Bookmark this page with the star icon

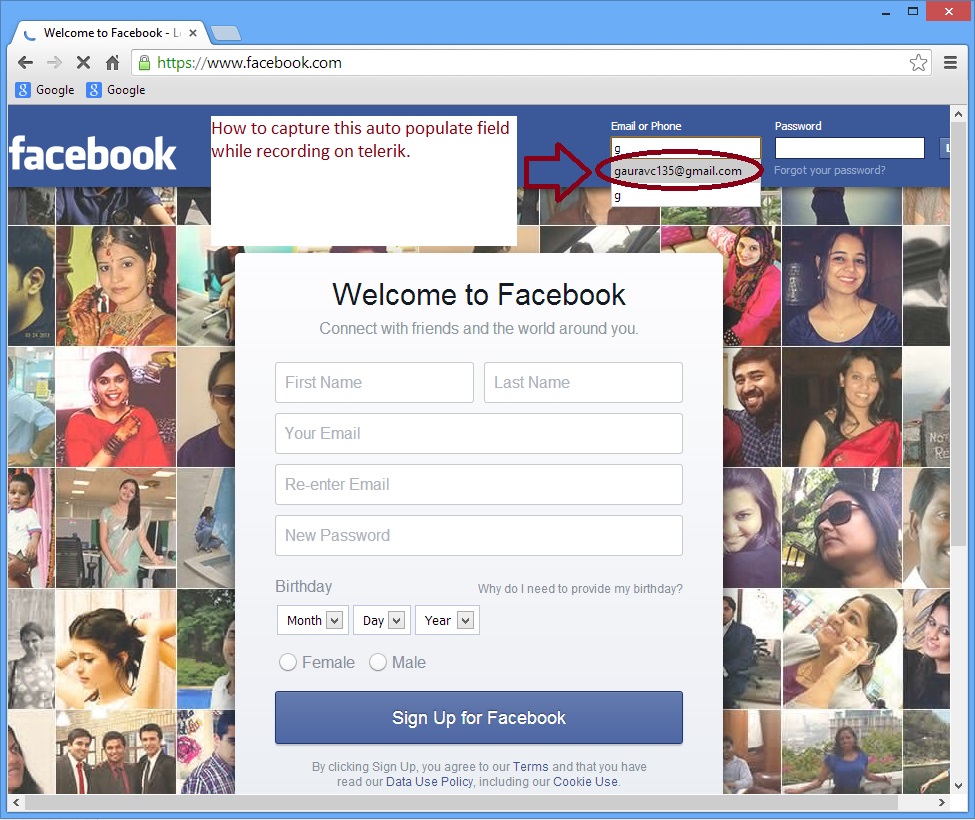click(918, 62)
